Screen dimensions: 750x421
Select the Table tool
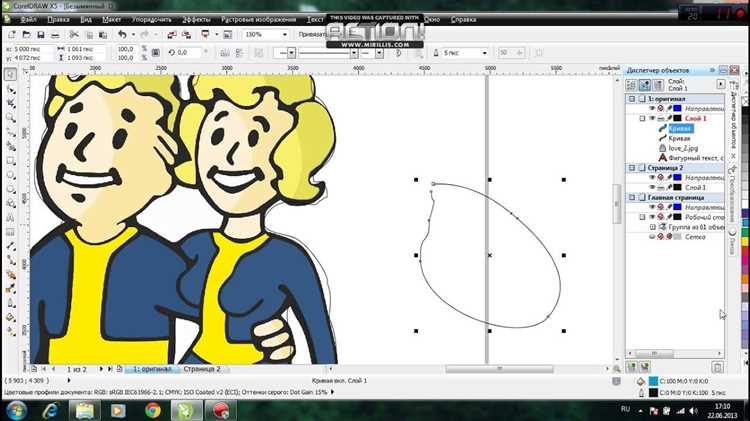(11, 232)
